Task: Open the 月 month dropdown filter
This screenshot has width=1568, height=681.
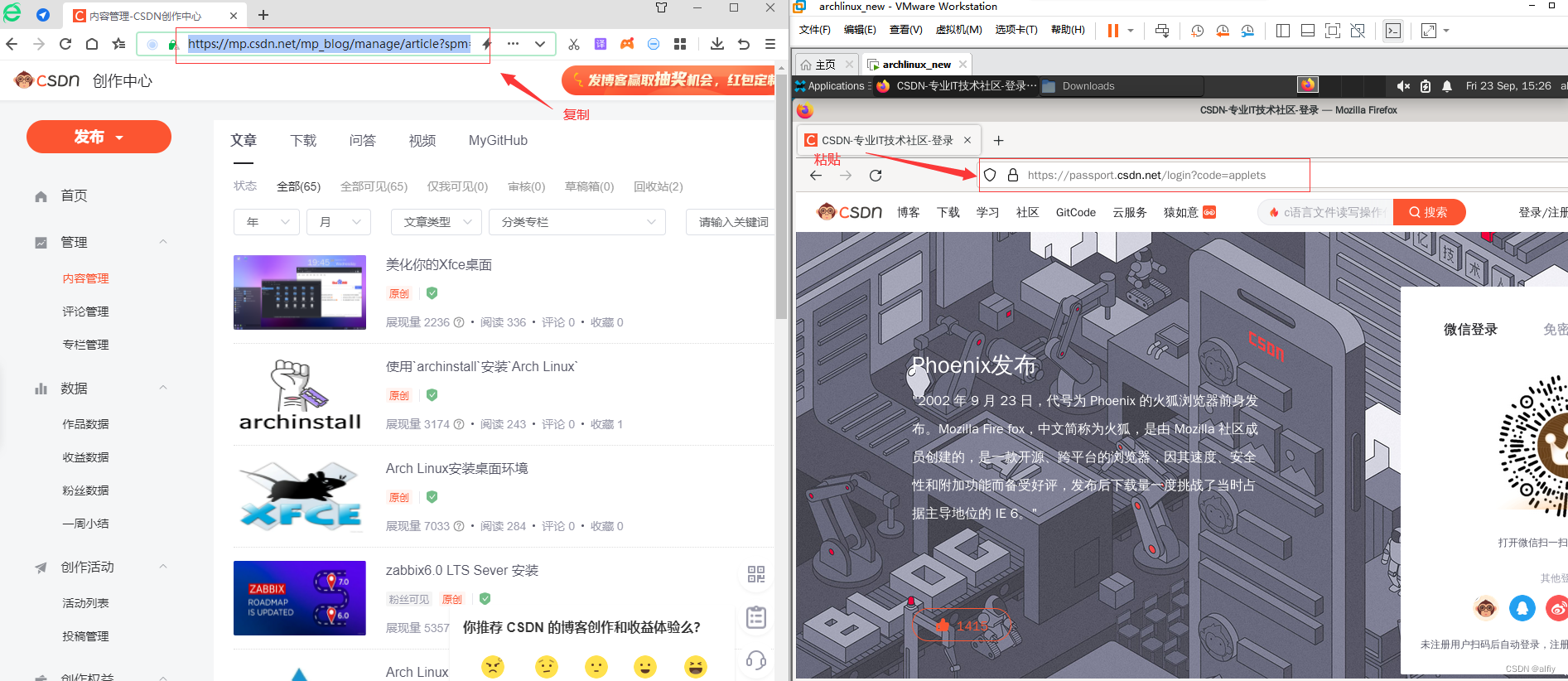Action: coord(339,222)
